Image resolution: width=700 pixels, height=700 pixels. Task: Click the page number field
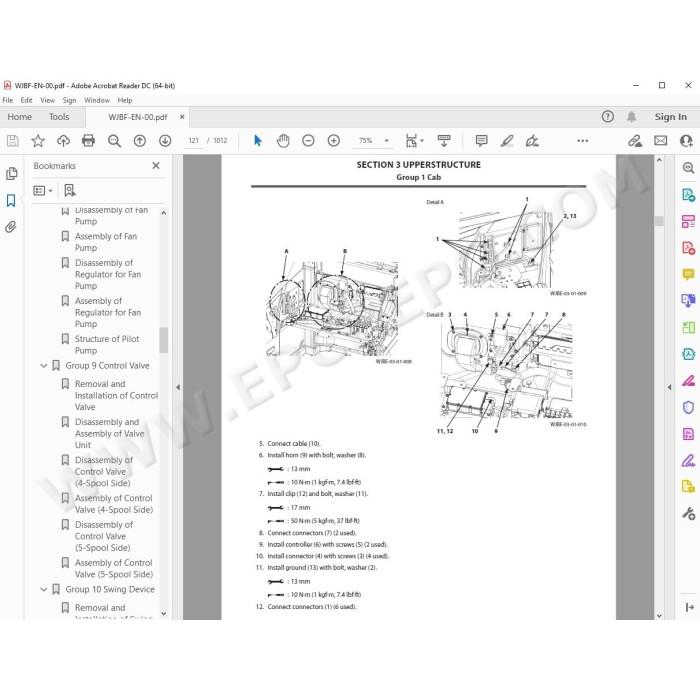point(193,141)
